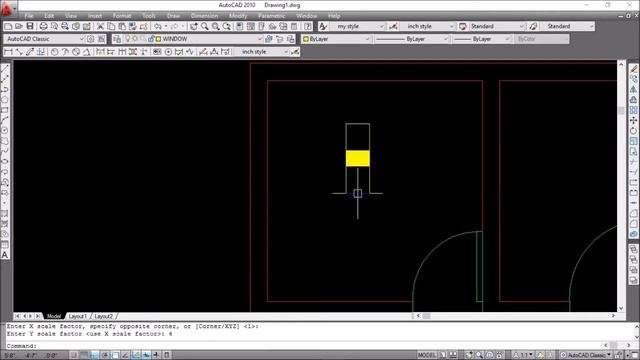Open the Help question mark icon
The image size is (640, 360).
point(308,27)
